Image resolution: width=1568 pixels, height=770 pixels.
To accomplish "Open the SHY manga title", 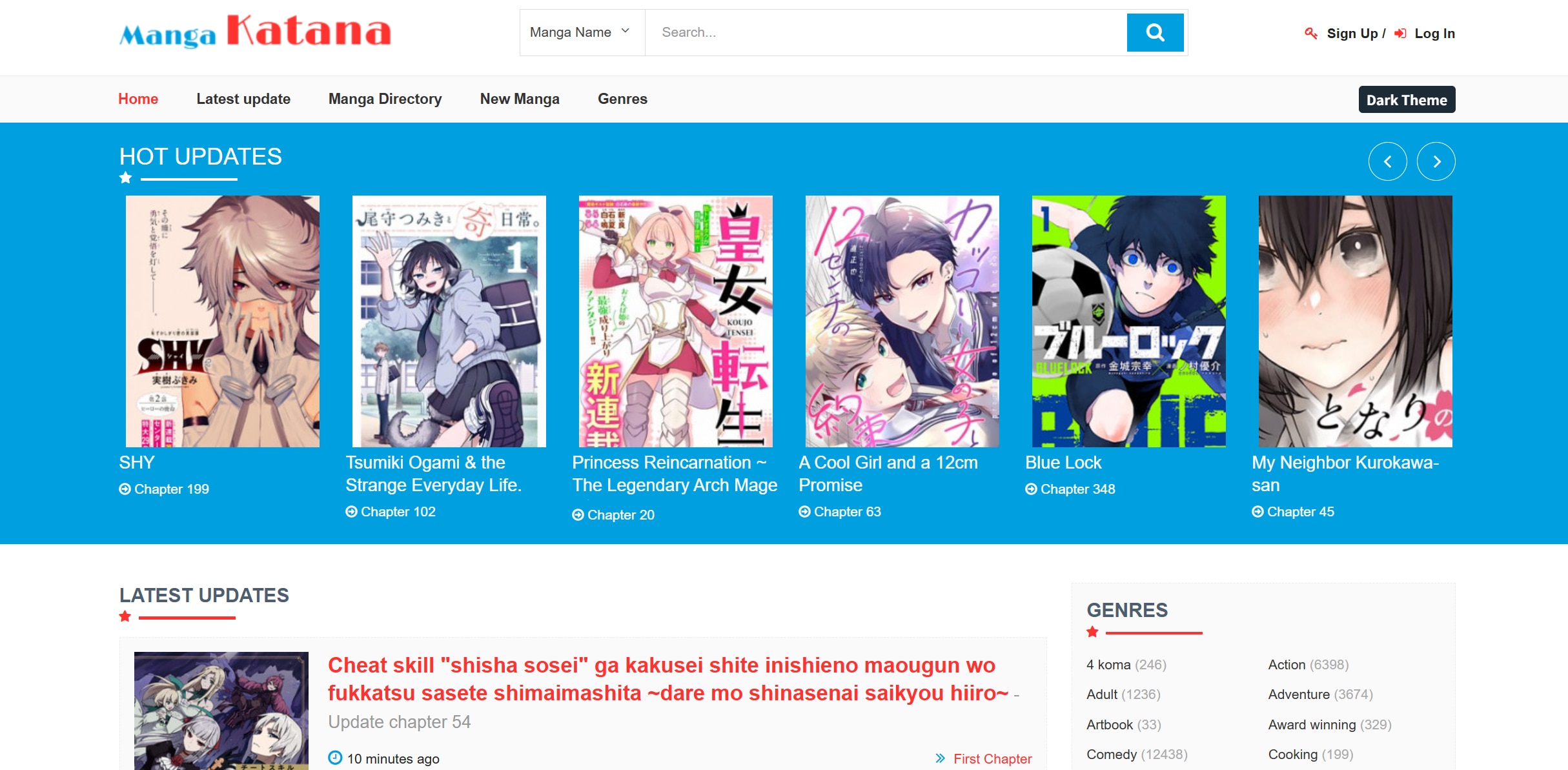I will pos(137,463).
